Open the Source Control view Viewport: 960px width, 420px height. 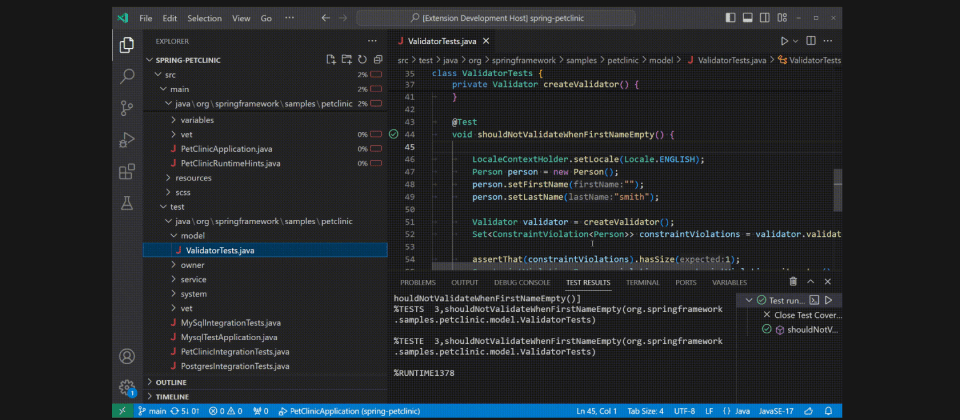127,108
